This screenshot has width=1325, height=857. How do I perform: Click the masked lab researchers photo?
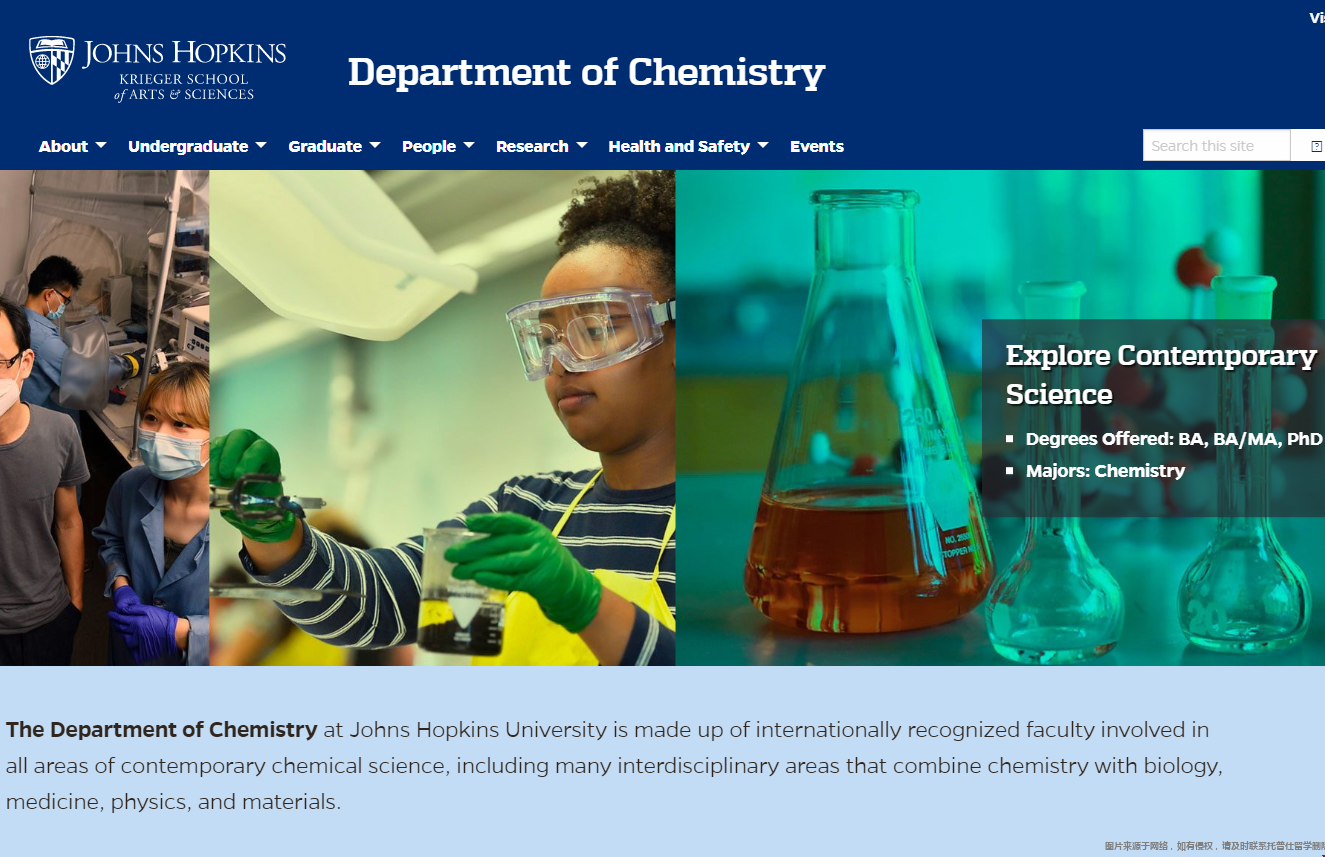[104, 417]
